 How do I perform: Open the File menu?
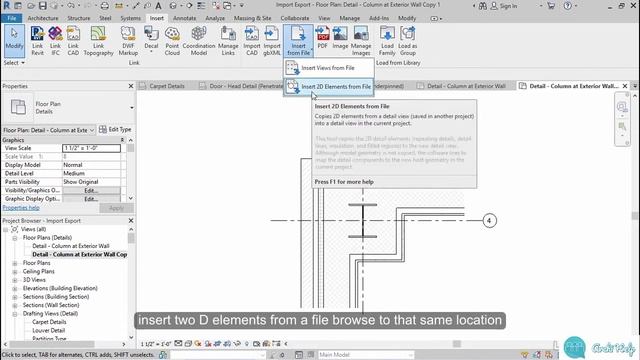pos(11,18)
